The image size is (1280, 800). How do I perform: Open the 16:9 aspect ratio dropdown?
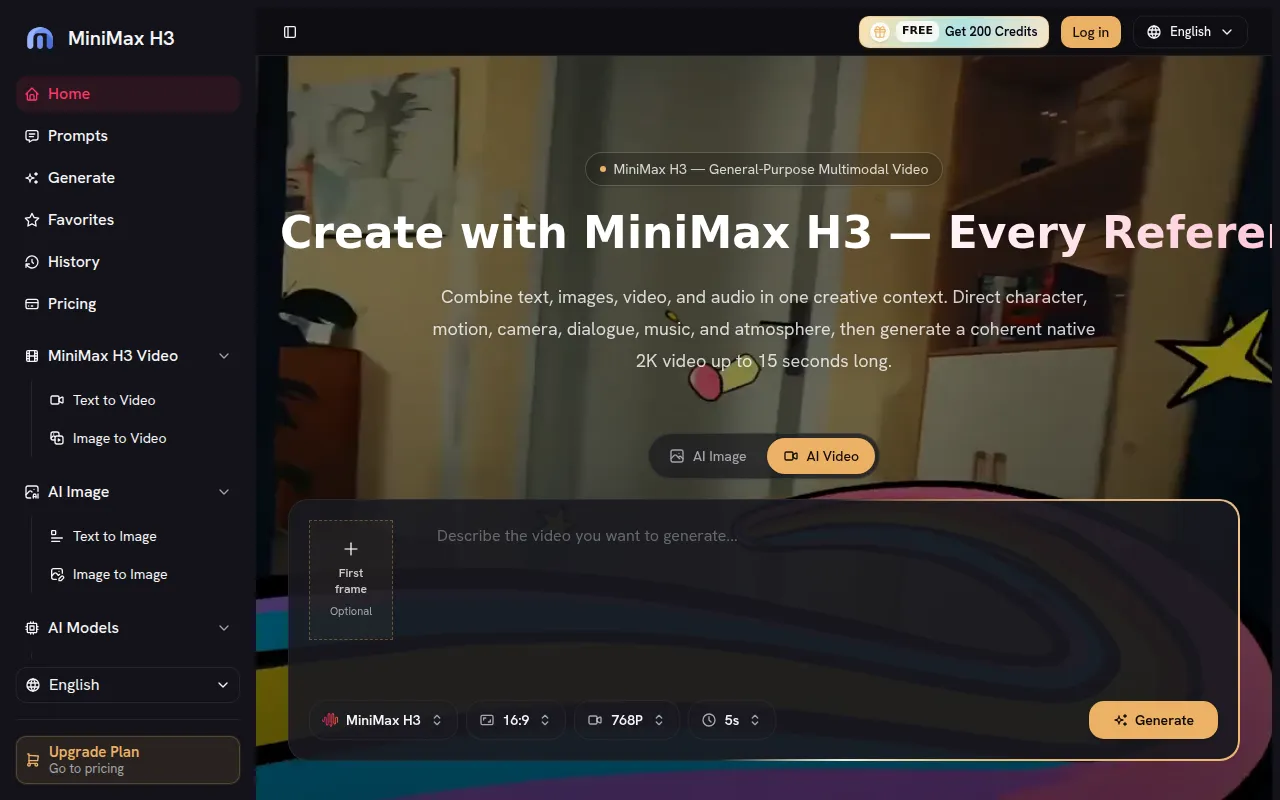coord(516,720)
